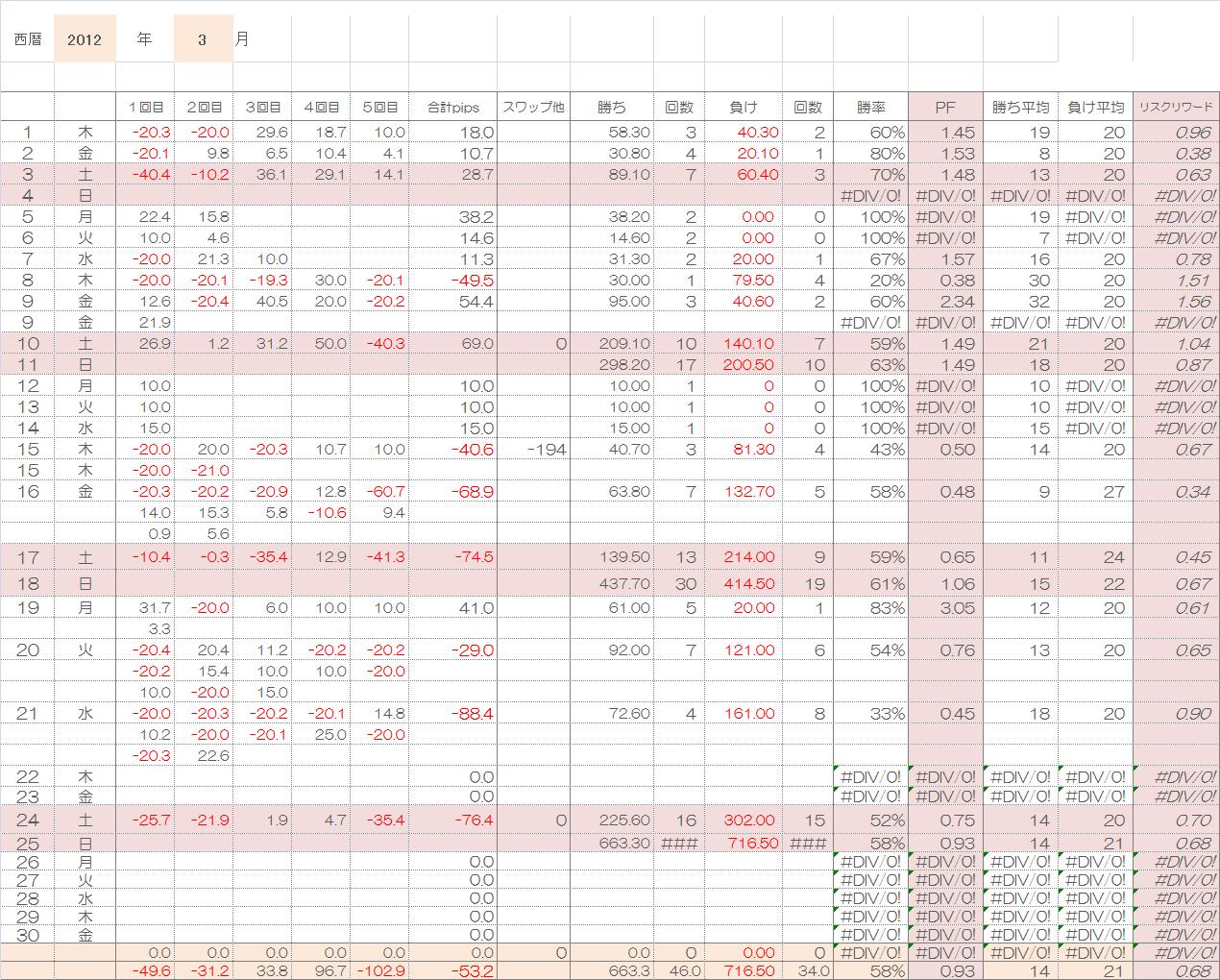The image size is (1220, 980).
Task: Select day 10 土 total 69.0 cell
Action: 452,344
